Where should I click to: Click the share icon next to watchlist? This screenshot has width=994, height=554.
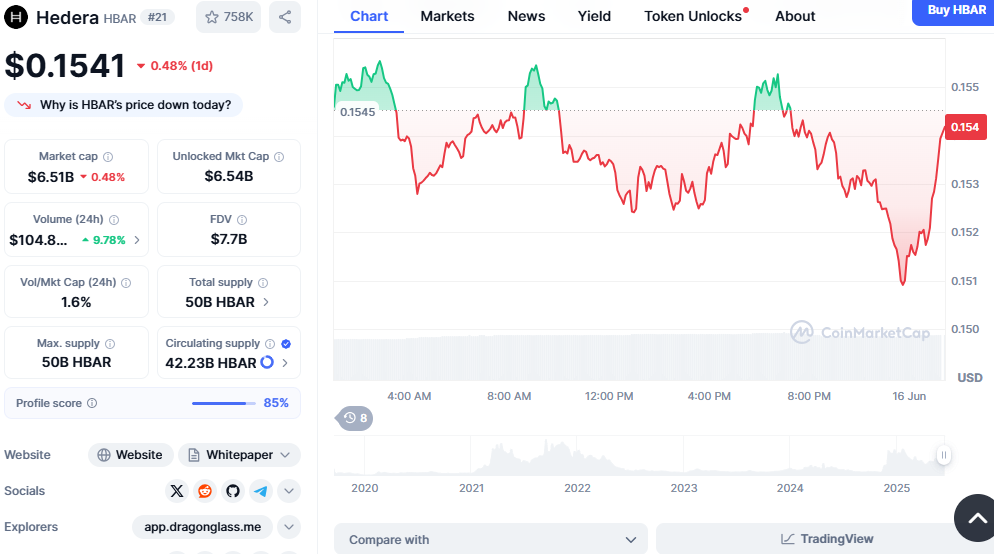[x=285, y=17]
